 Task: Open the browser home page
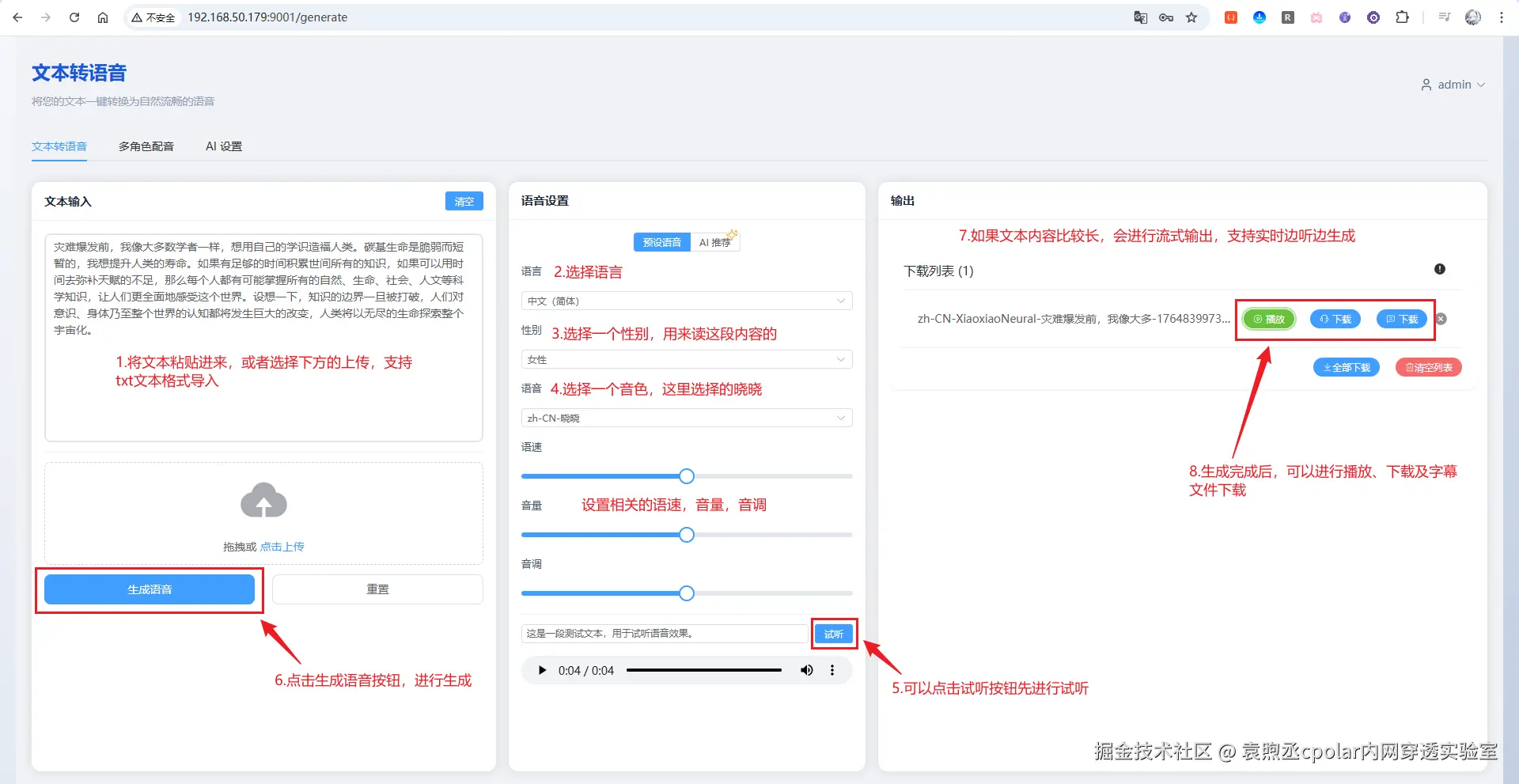click(x=103, y=17)
